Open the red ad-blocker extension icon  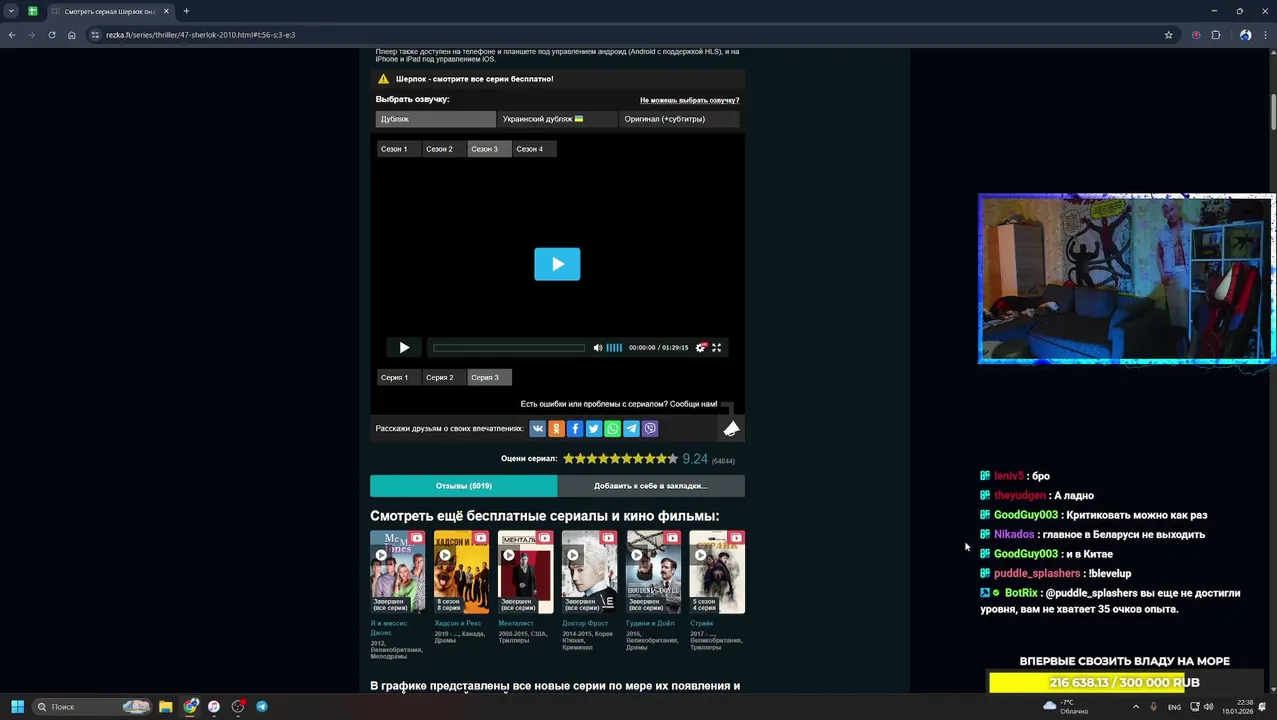coord(1196,35)
